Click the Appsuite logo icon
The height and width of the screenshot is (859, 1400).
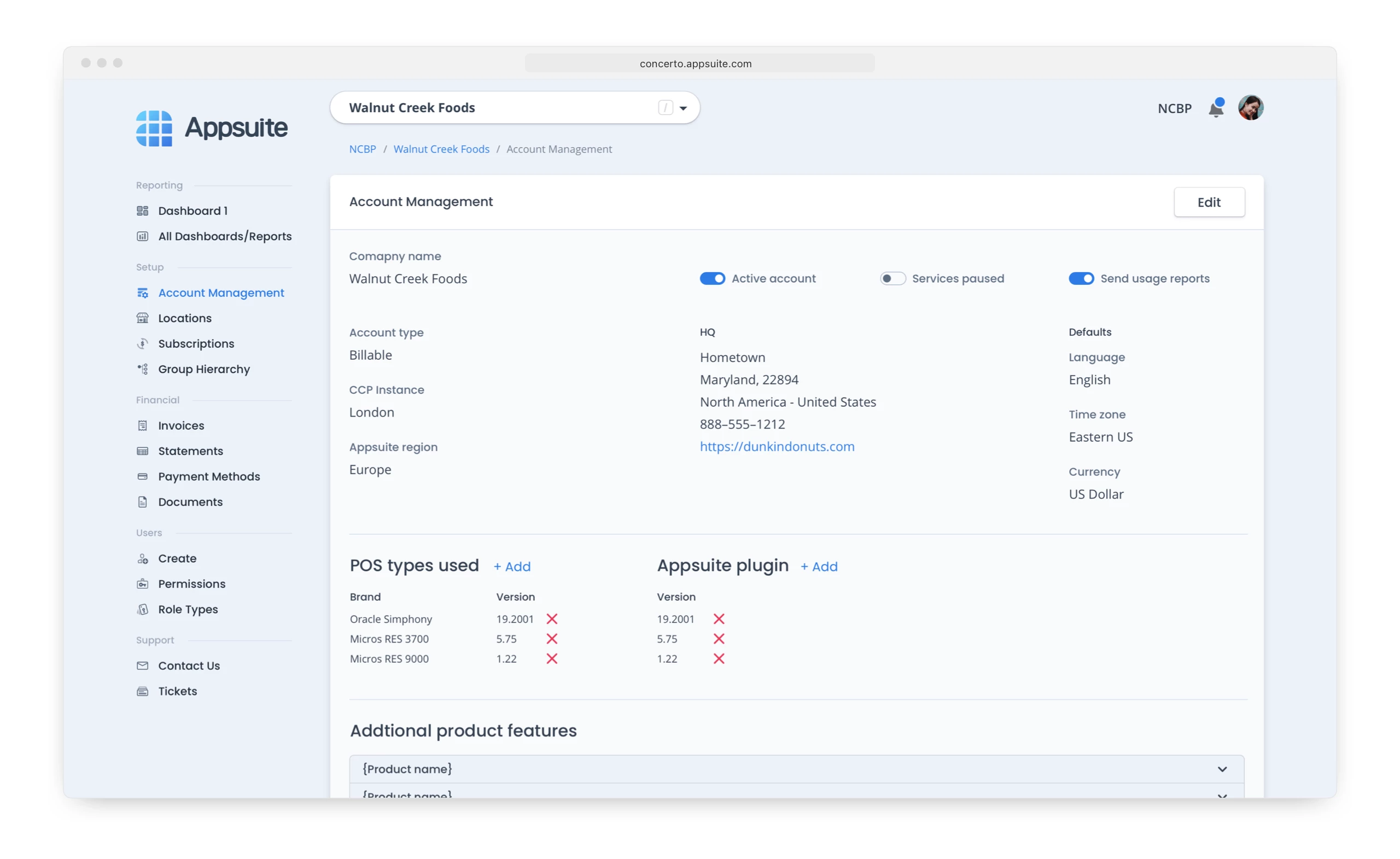154,128
